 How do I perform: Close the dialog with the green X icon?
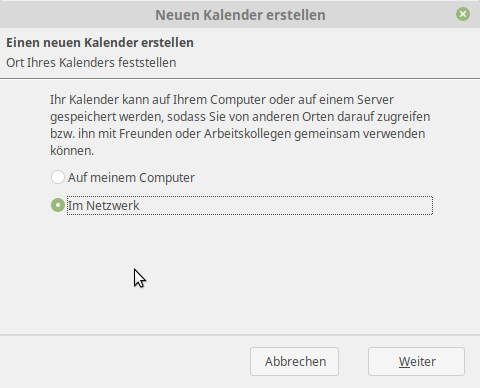pos(463,14)
